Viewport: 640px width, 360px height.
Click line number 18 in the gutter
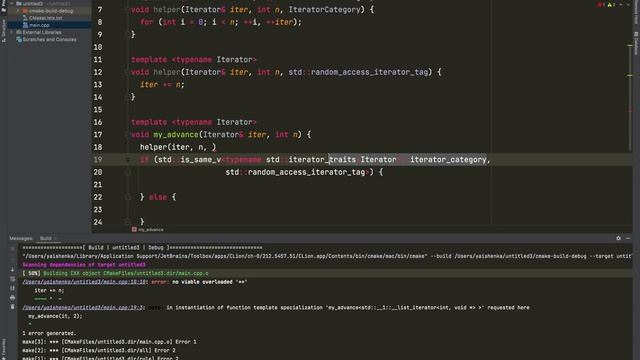point(98,147)
